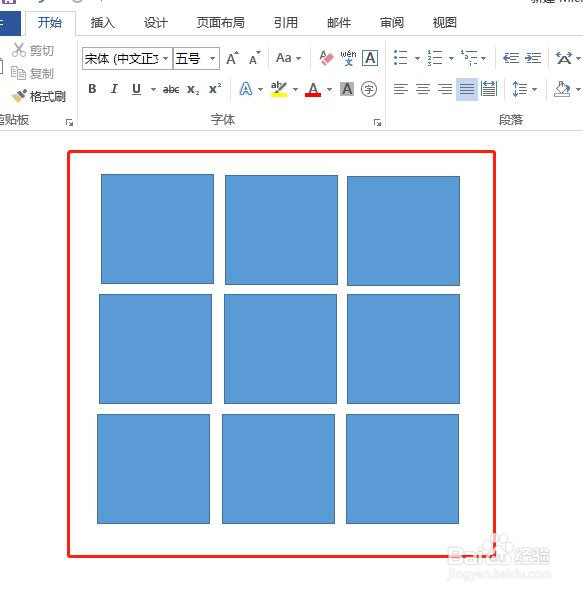Apply character border icon
The image size is (583, 595).
pyautogui.click(x=370, y=58)
